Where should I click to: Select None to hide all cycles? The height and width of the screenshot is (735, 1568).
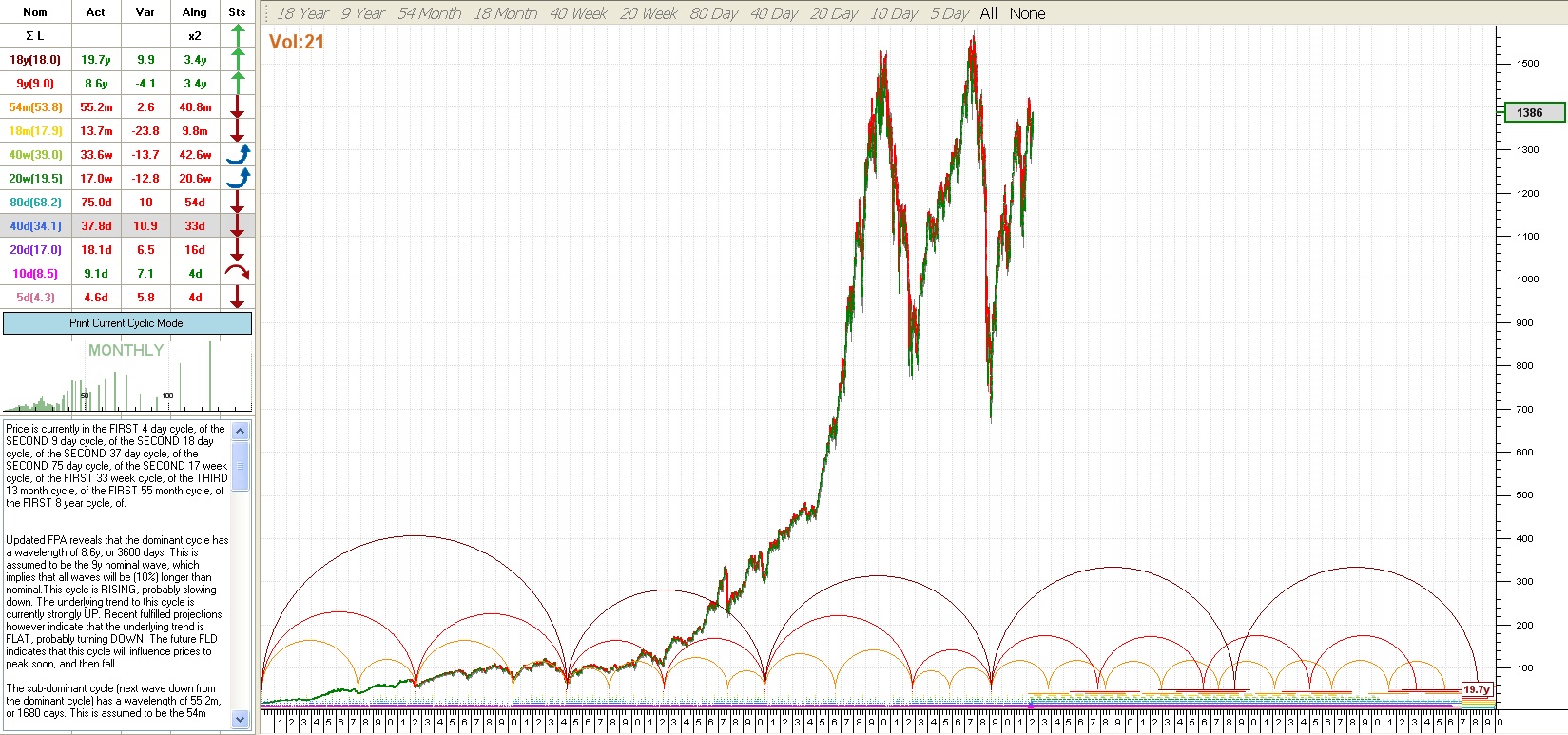1027,13
